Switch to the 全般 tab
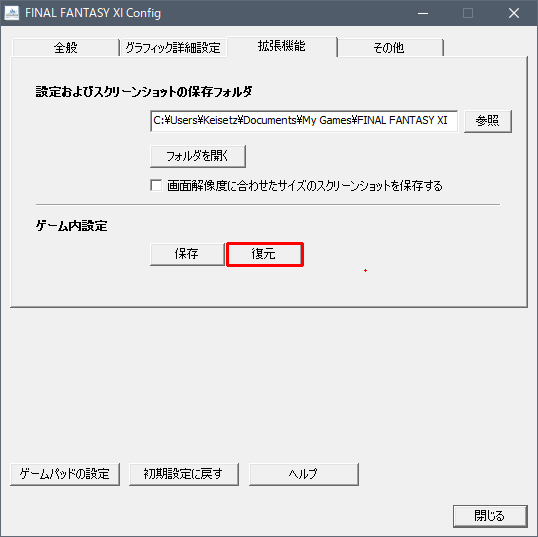The height and width of the screenshot is (537, 538). coord(66,48)
